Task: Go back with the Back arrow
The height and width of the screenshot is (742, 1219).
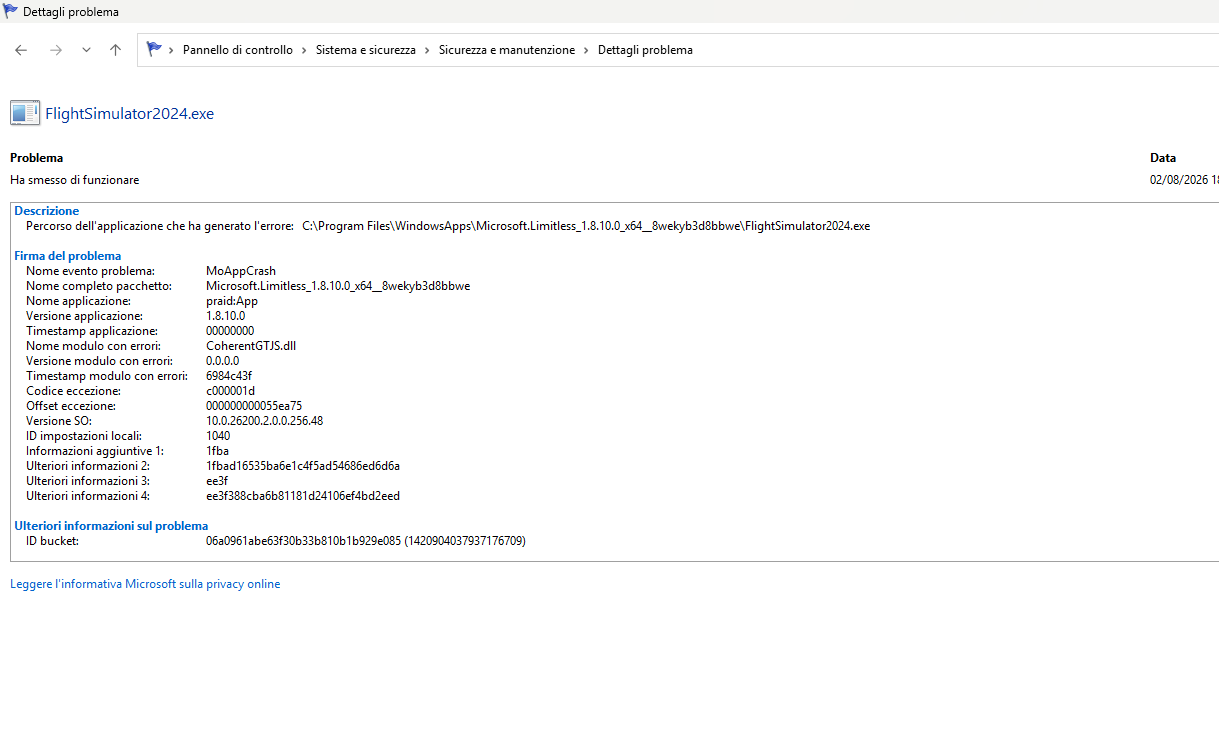Action: (21, 50)
